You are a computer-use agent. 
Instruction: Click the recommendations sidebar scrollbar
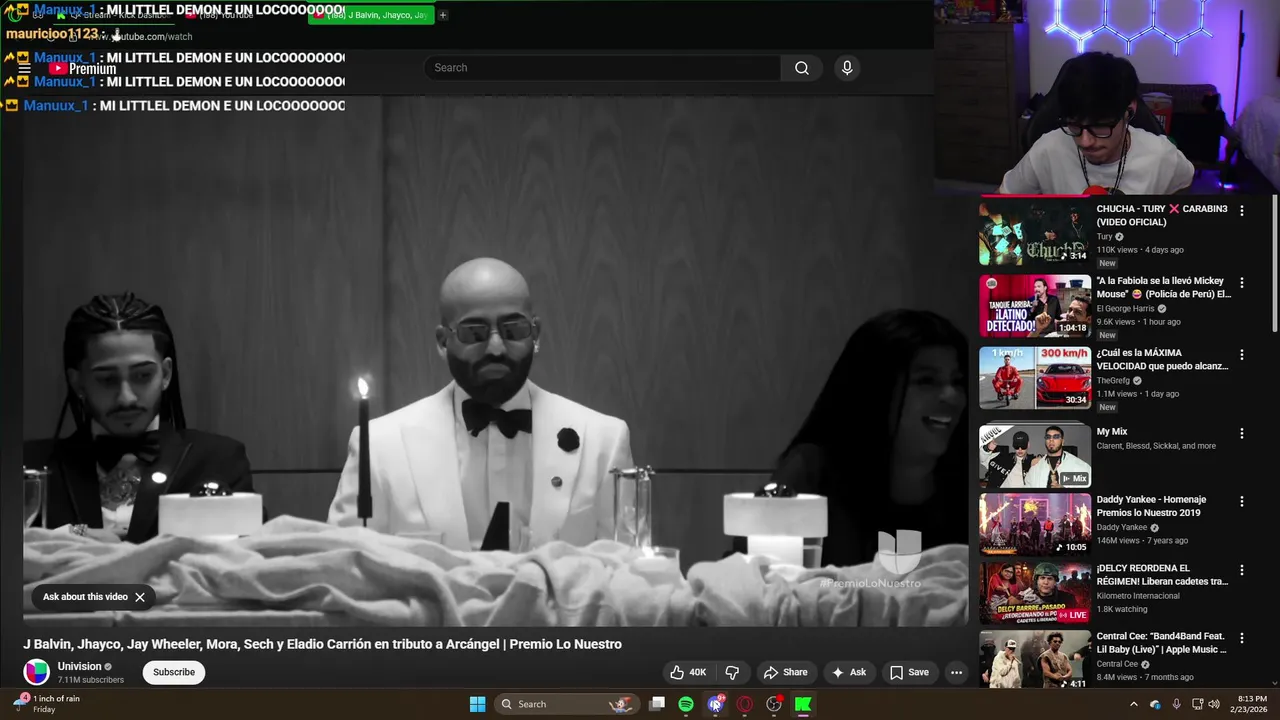point(1274,265)
